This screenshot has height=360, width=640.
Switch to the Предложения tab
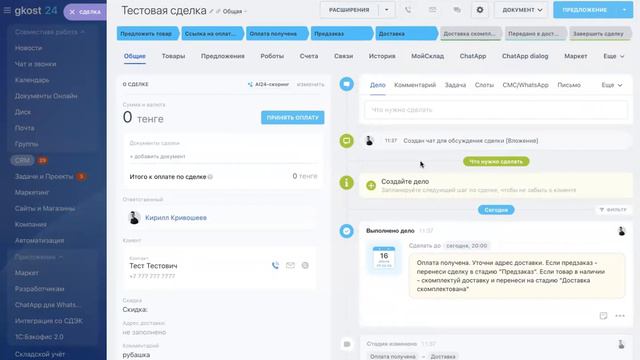pyautogui.click(x=222, y=56)
